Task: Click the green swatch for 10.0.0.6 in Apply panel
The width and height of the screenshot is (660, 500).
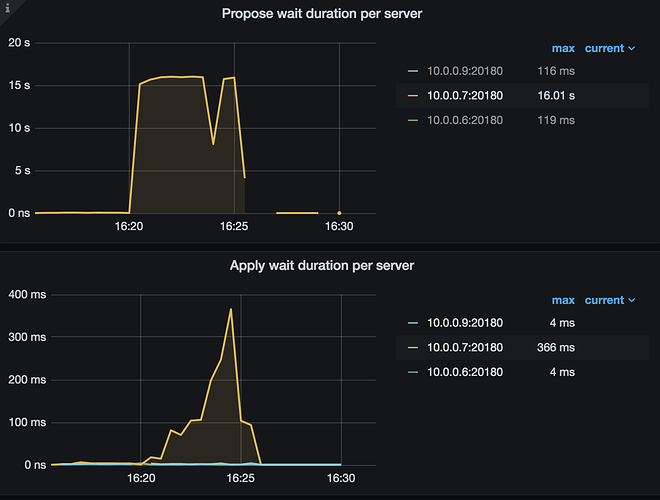Action: coord(413,372)
